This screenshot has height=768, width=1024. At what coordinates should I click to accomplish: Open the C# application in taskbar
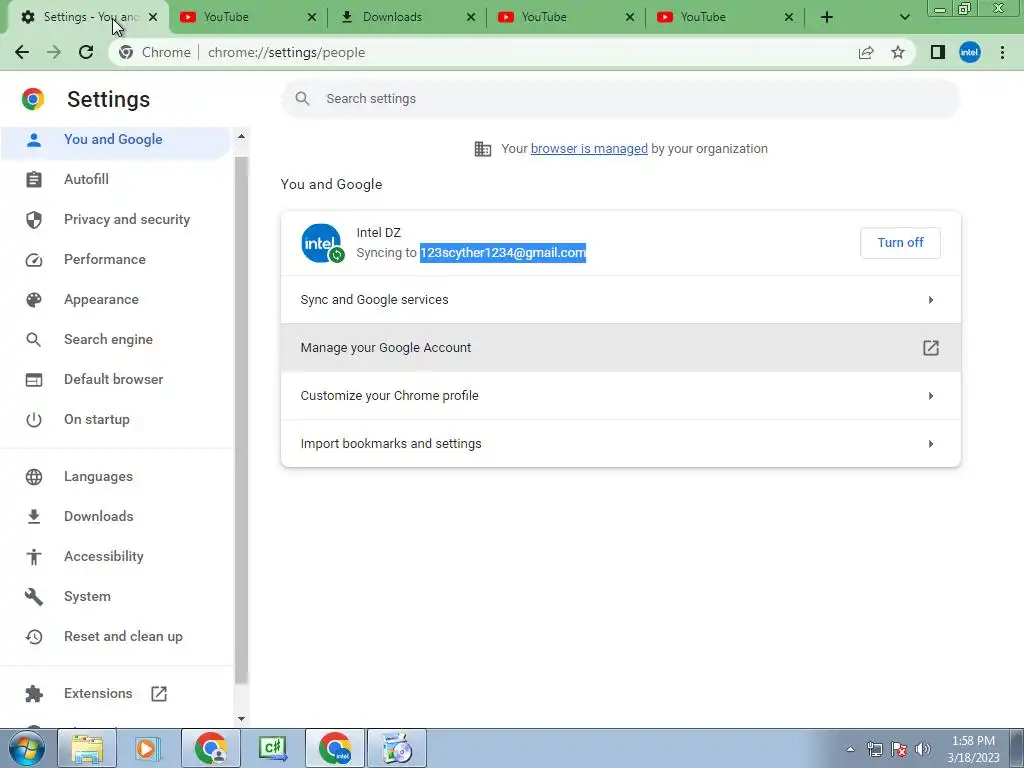272,748
